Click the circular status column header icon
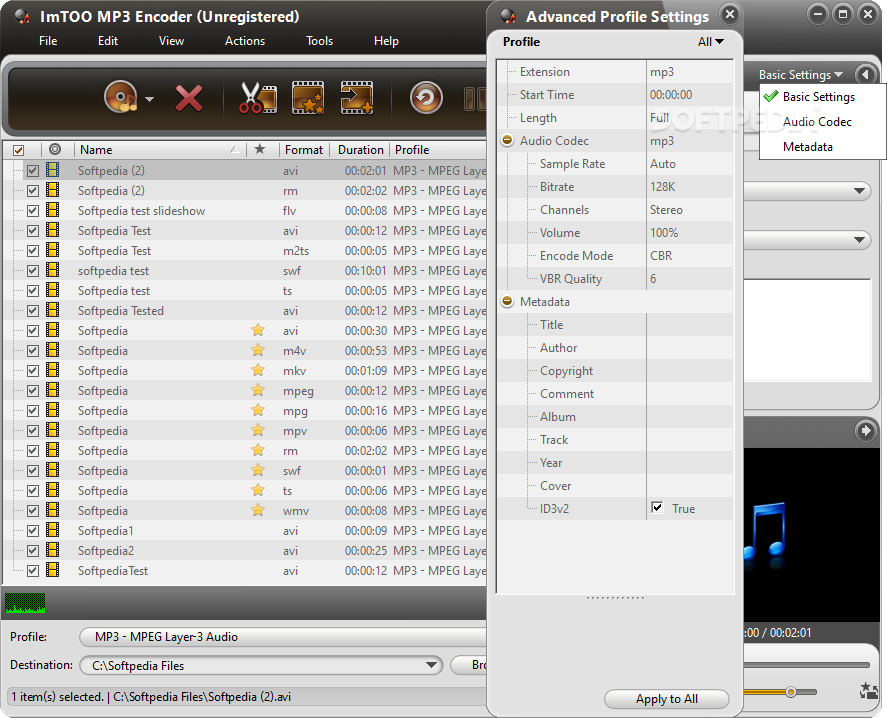This screenshot has height=718, width=887. (x=55, y=149)
